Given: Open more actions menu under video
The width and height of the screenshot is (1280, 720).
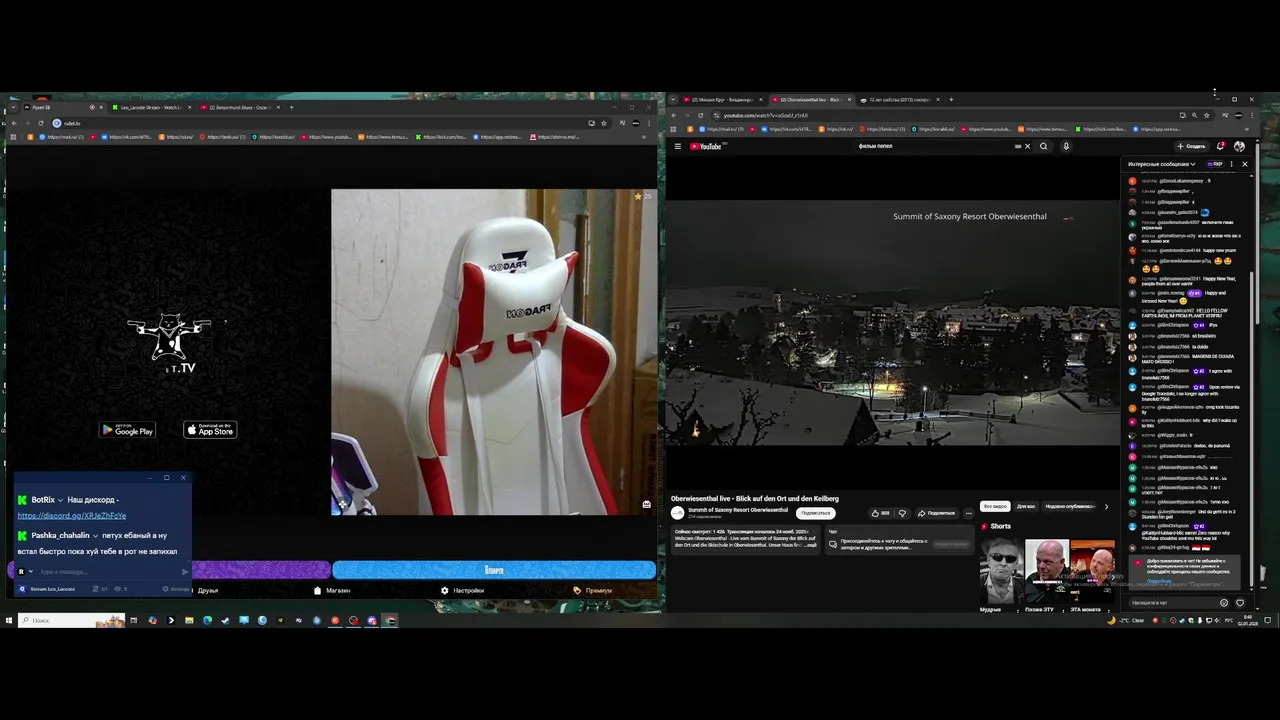Looking at the screenshot, I should pyautogui.click(x=968, y=513).
